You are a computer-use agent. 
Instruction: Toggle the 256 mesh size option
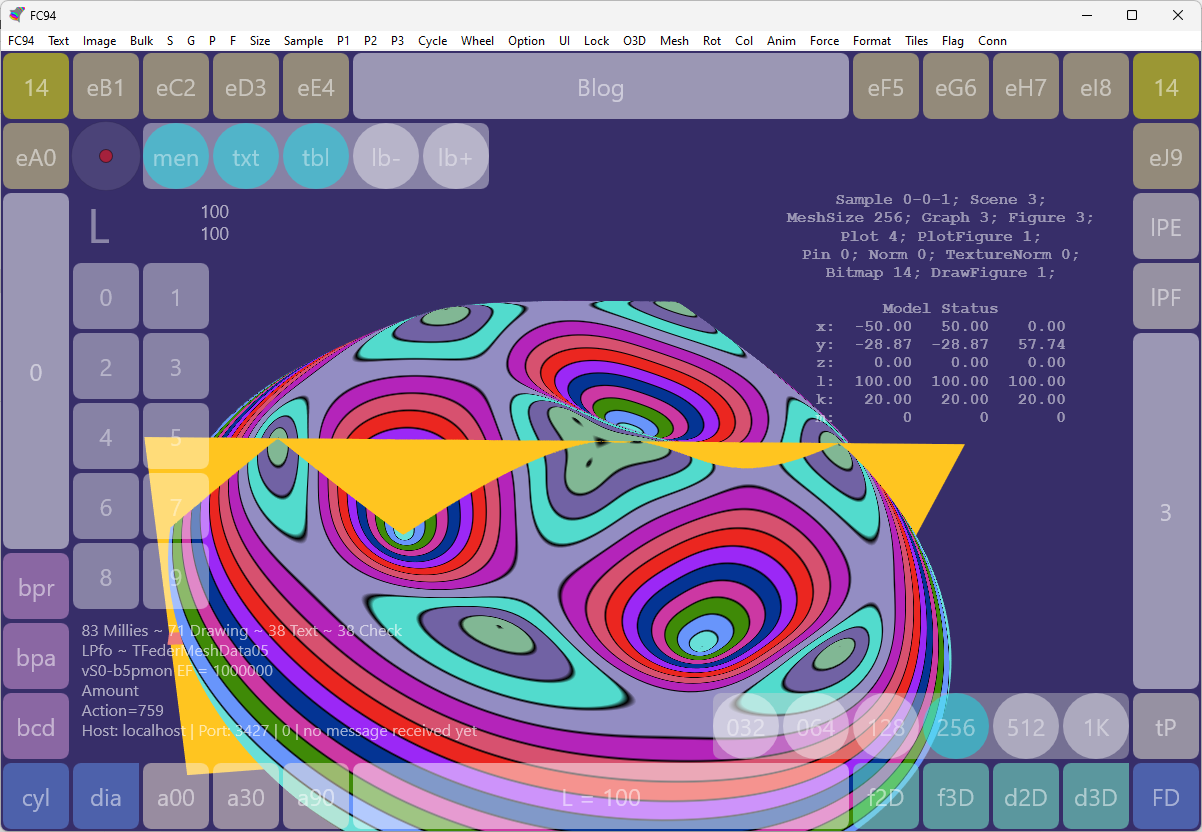956,727
